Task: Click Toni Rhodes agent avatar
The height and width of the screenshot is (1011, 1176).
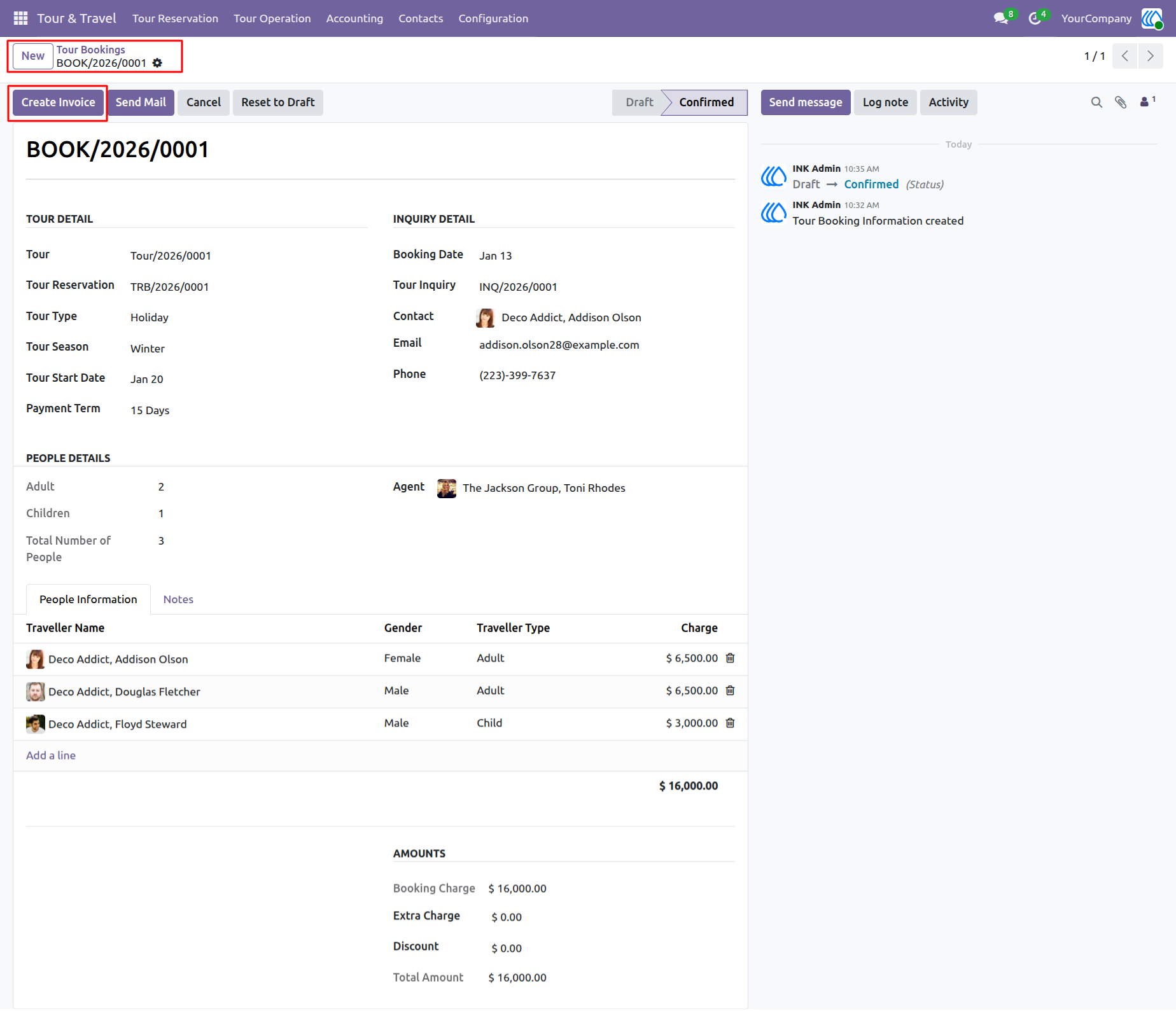Action: click(x=447, y=488)
